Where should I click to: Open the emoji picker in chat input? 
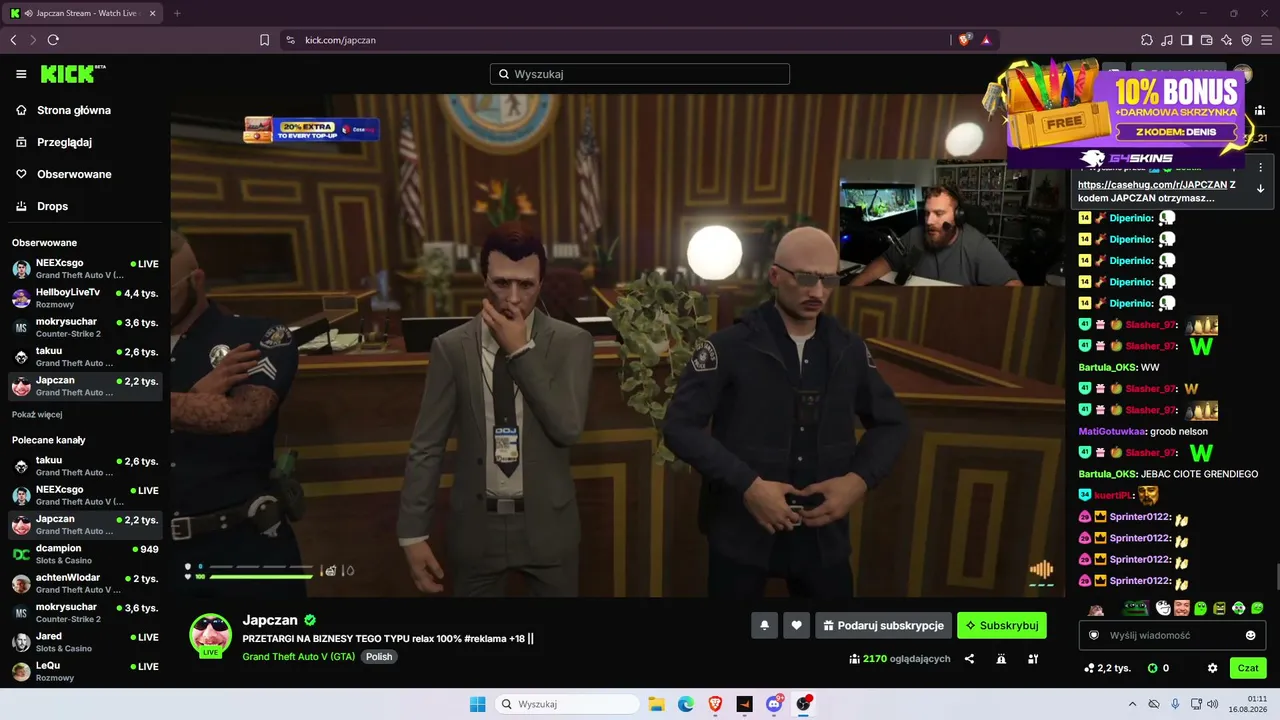tap(1251, 635)
